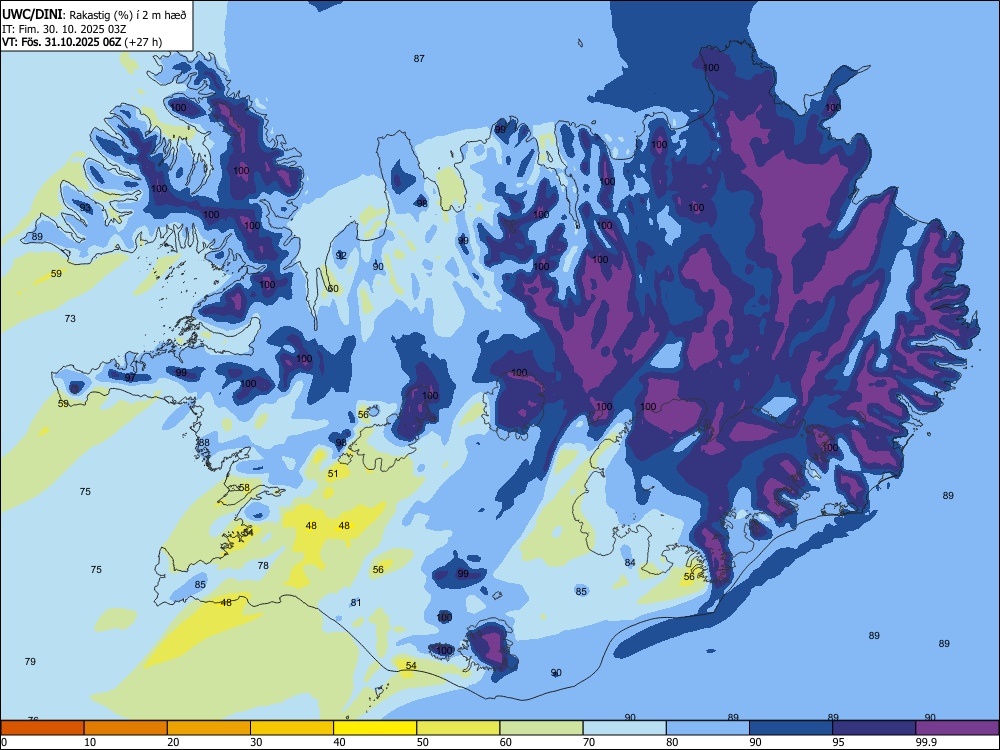The width and height of the screenshot is (1000, 750).
Task: Click the 'UWC/DINI' title text
Action: 32,14
